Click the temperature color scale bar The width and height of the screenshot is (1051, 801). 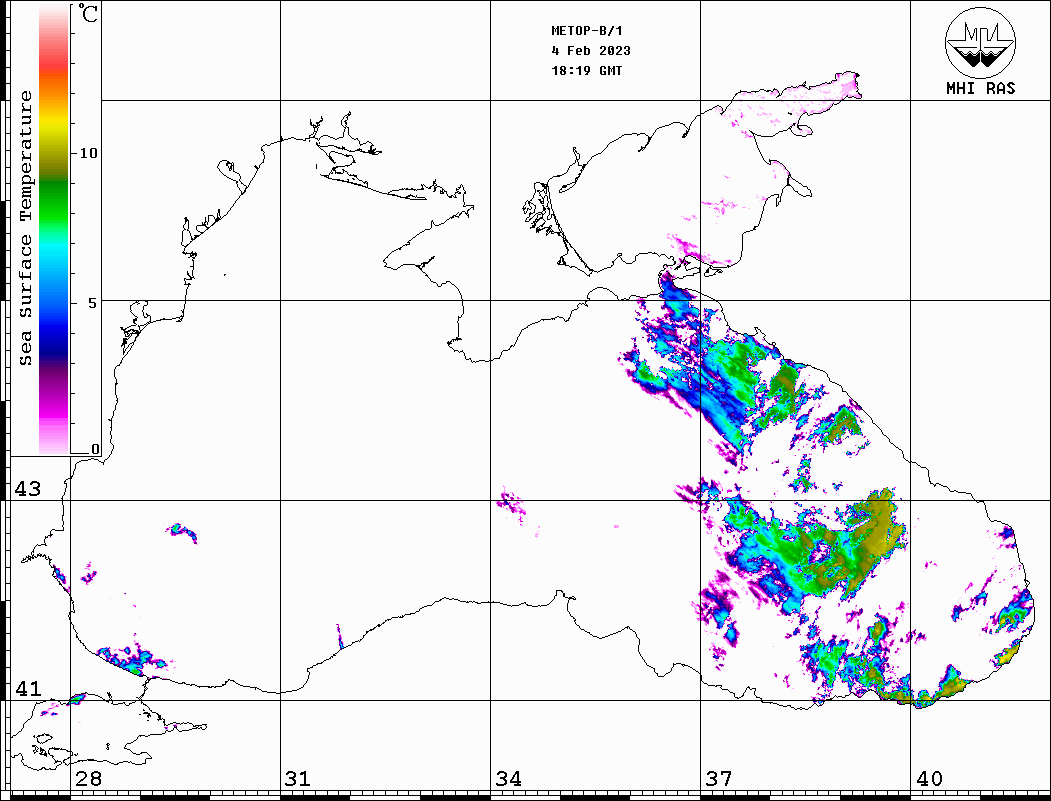point(54,229)
